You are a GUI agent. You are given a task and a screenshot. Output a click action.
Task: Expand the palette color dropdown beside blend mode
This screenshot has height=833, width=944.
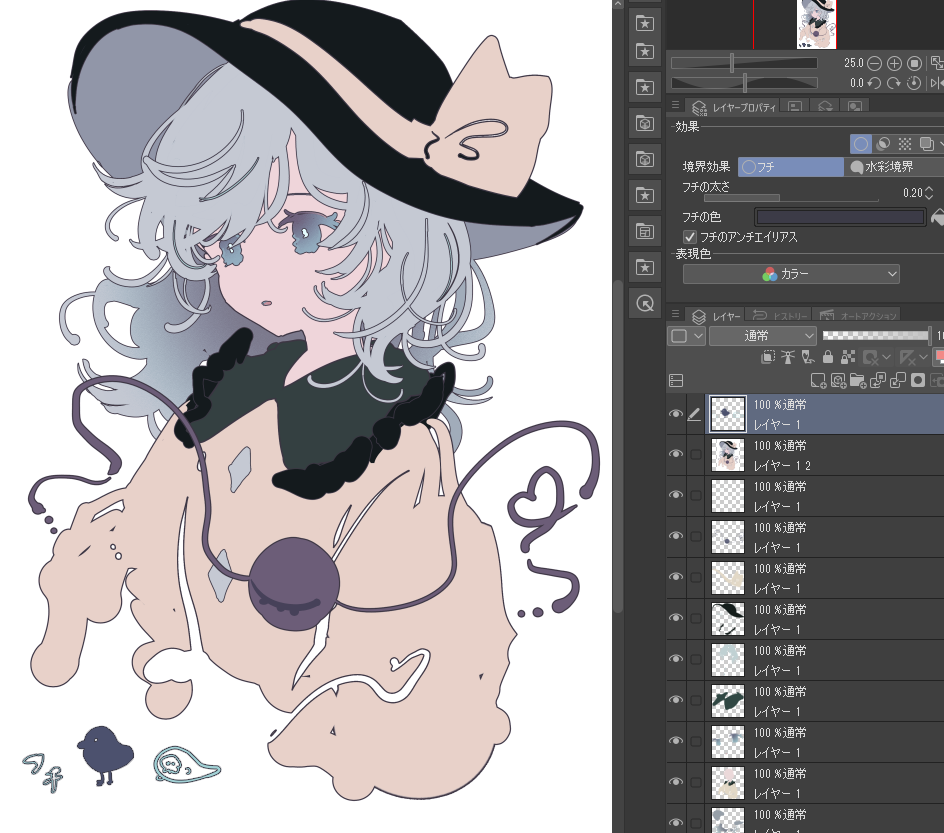(686, 336)
